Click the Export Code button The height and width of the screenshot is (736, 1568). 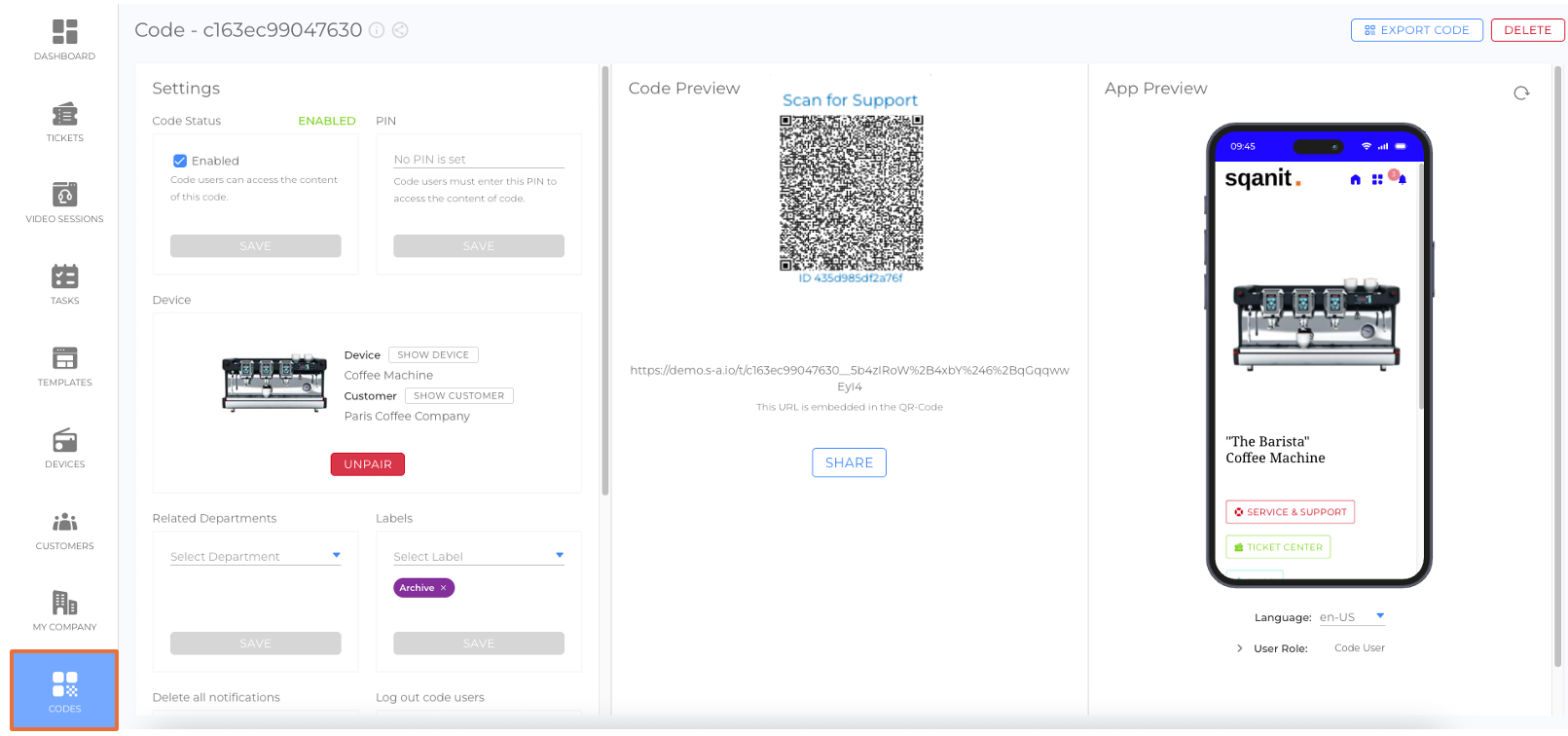point(1416,30)
